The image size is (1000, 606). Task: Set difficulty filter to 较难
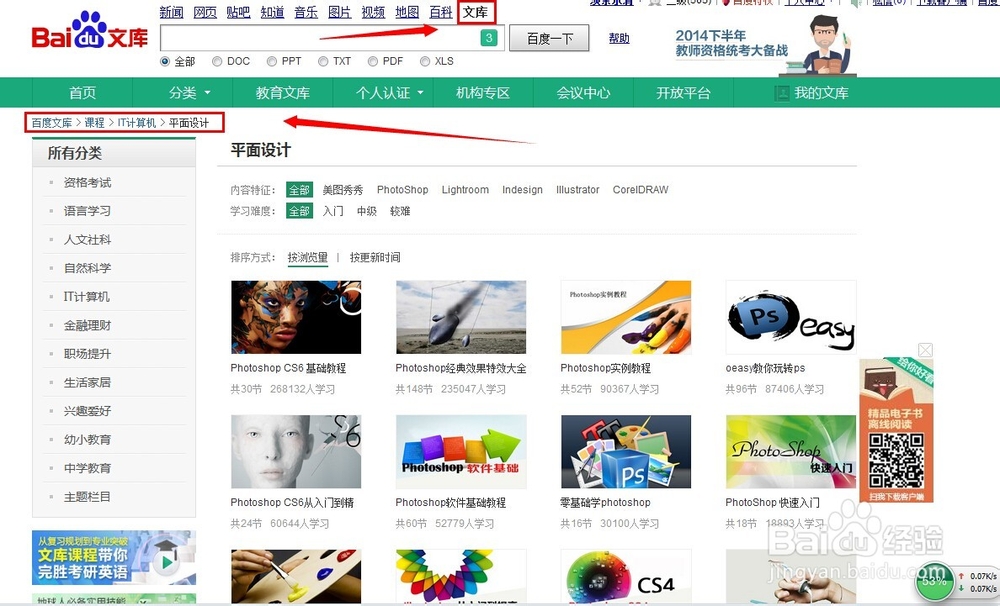coord(400,211)
